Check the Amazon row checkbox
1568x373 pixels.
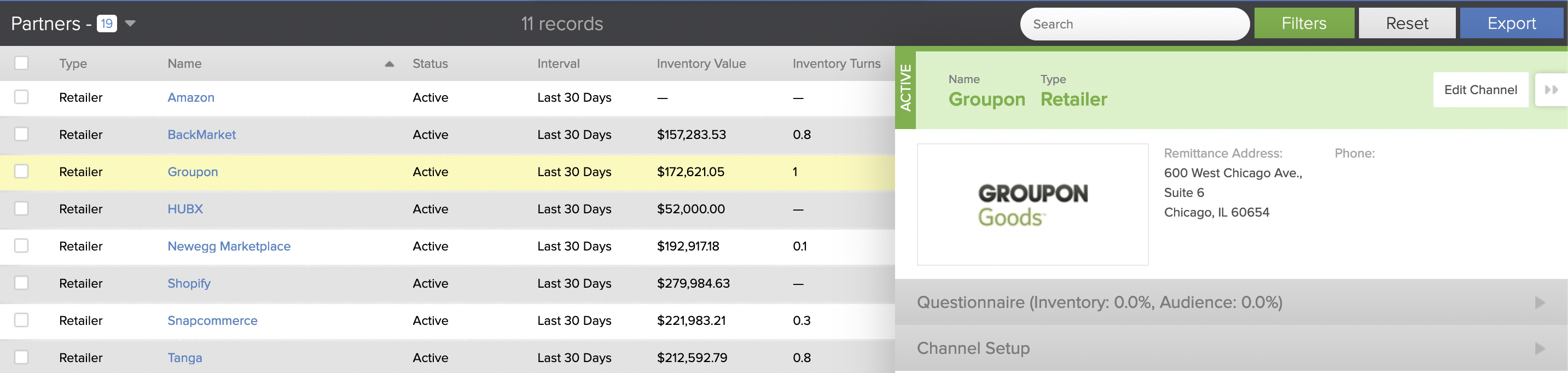coord(21,97)
